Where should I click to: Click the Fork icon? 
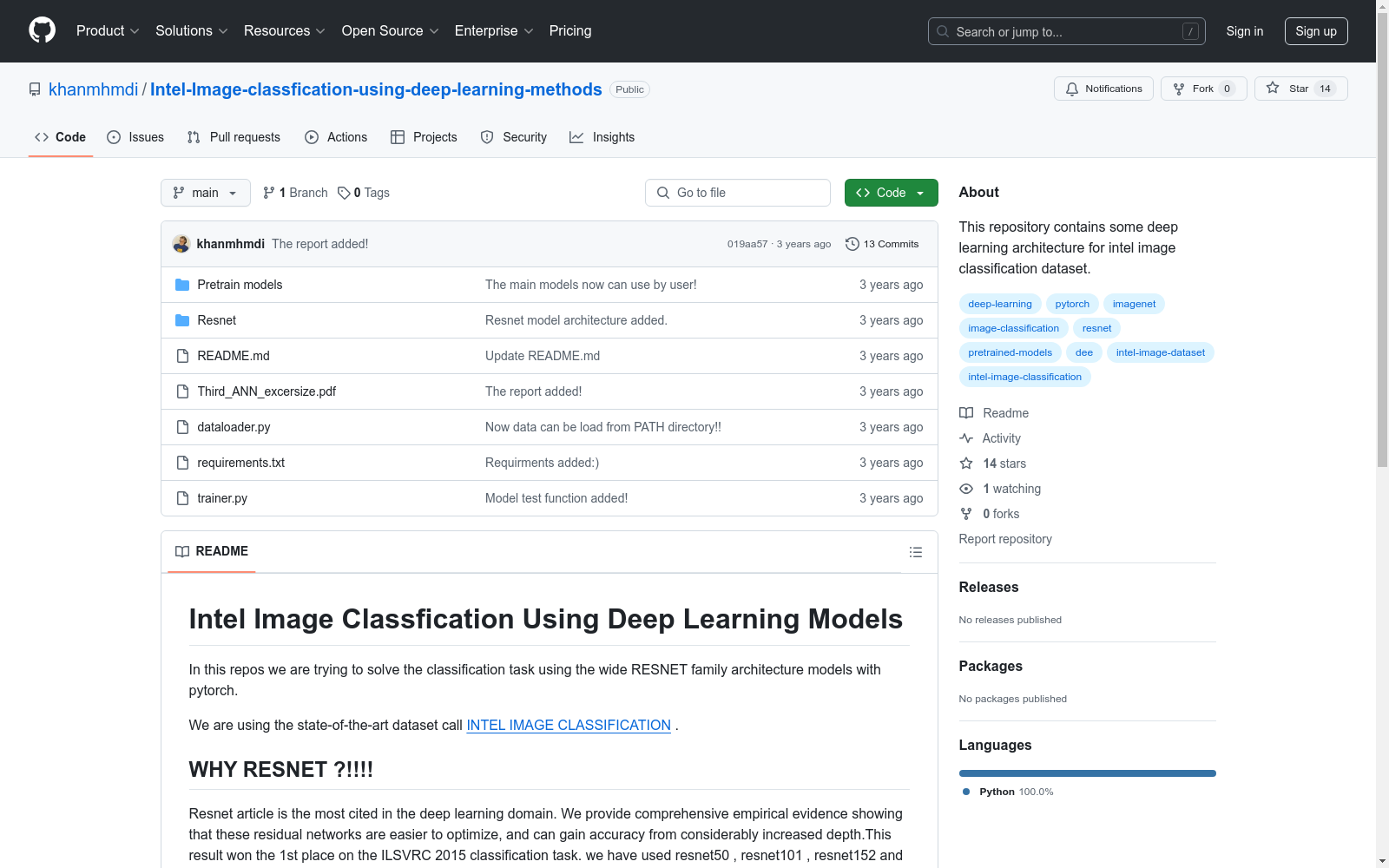1179,89
